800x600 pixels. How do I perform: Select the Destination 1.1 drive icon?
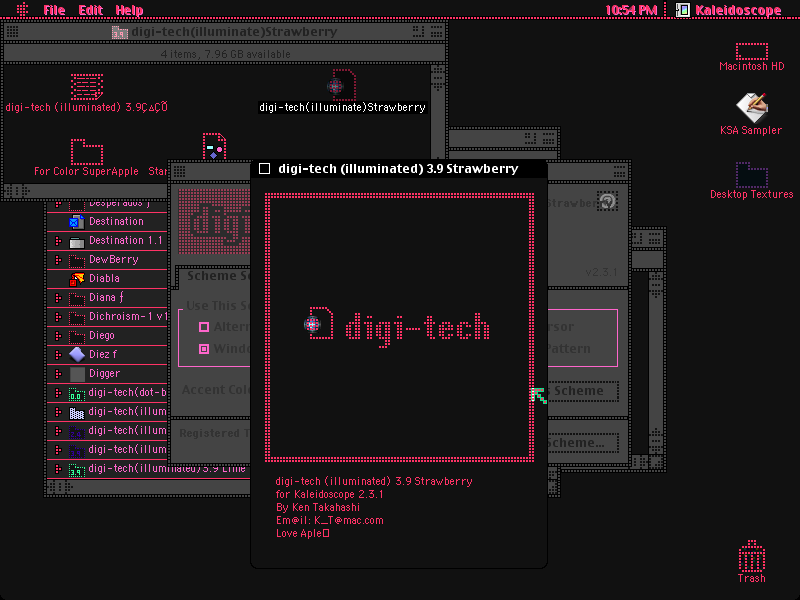point(77,241)
